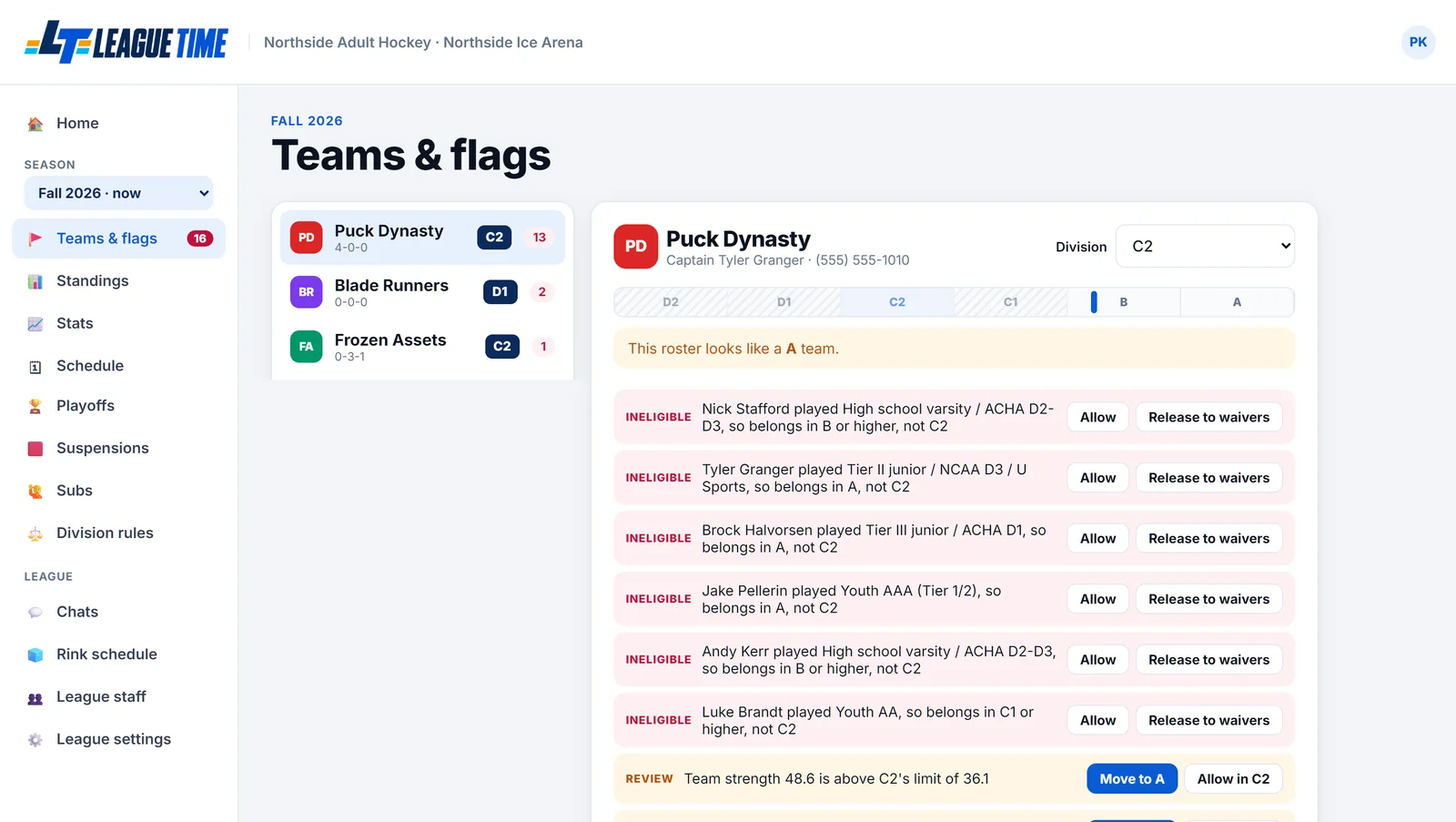Screen dimensions: 1456x822
Task: Open the Stats section
Action: point(118,323)
